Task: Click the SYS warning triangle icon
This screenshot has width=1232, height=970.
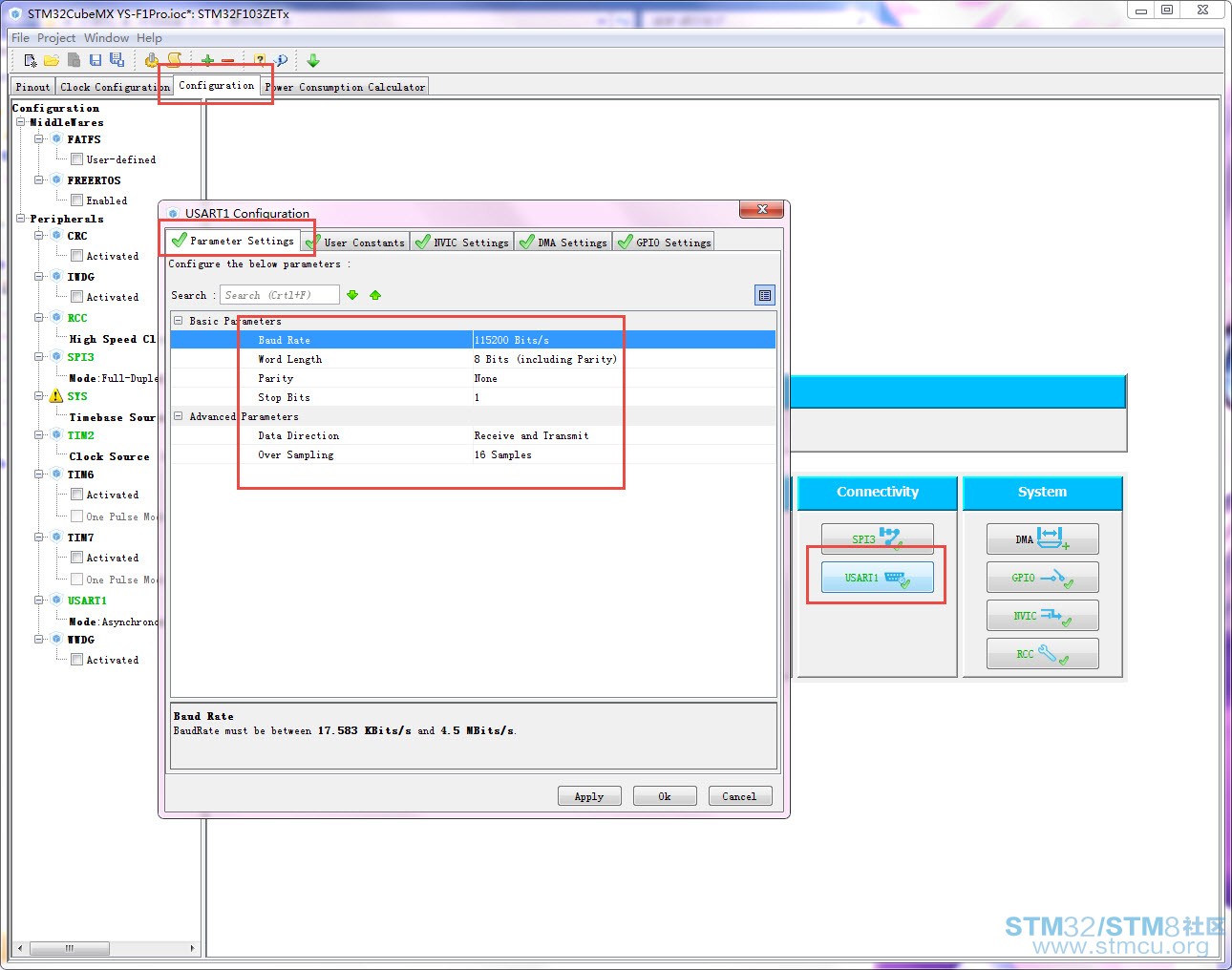Action: [x=56, y=395]
